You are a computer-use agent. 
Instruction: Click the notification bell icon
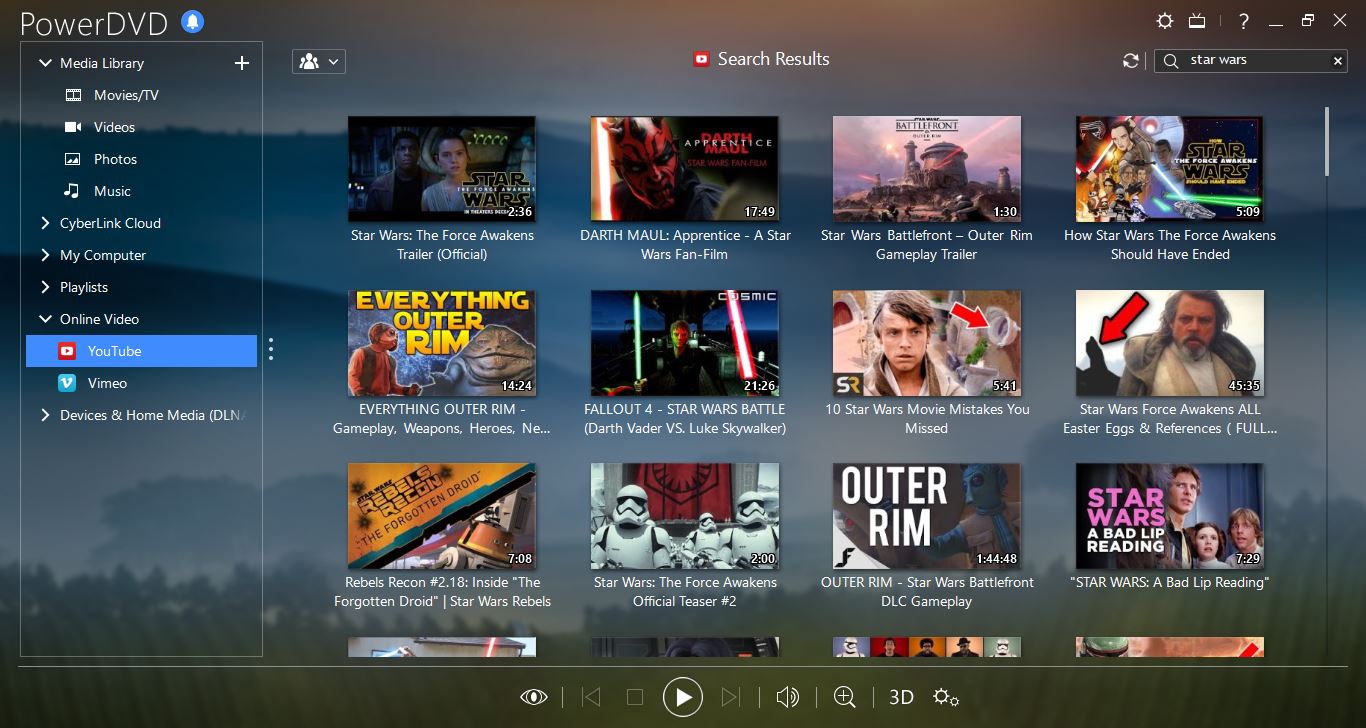pyautogui.click(x=193, y=21)
